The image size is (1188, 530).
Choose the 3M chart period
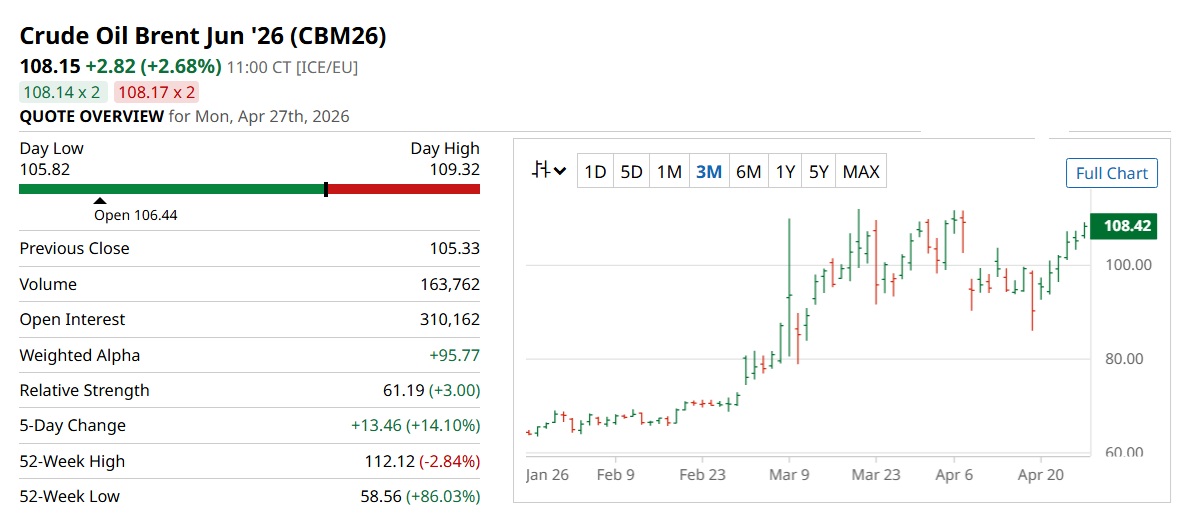pyautogui.click(x=708, y=172)
